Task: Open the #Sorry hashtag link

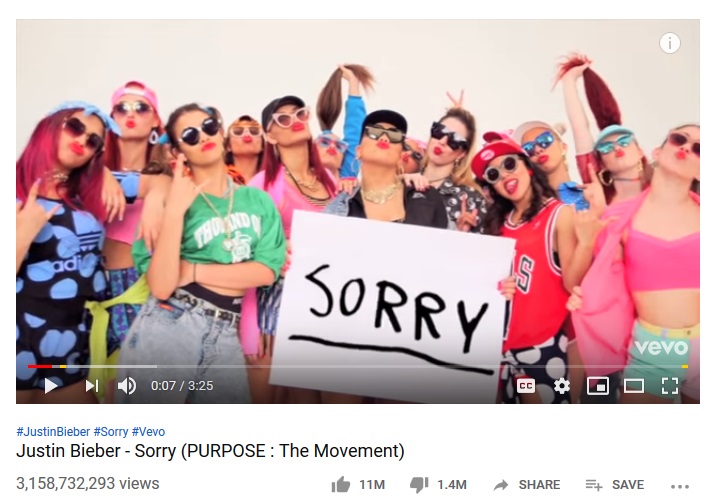Action: click(111, 431)
